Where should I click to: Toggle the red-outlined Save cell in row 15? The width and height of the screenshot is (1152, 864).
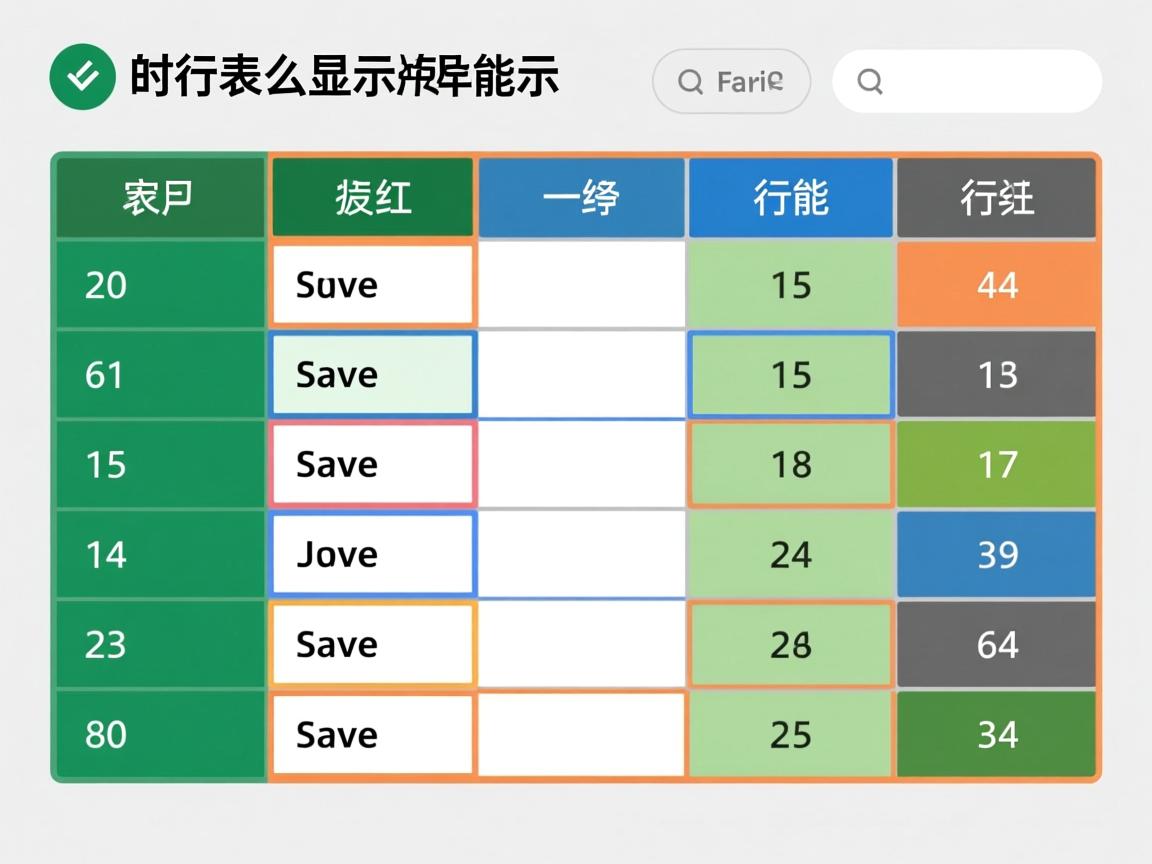[x=371, y=464]
